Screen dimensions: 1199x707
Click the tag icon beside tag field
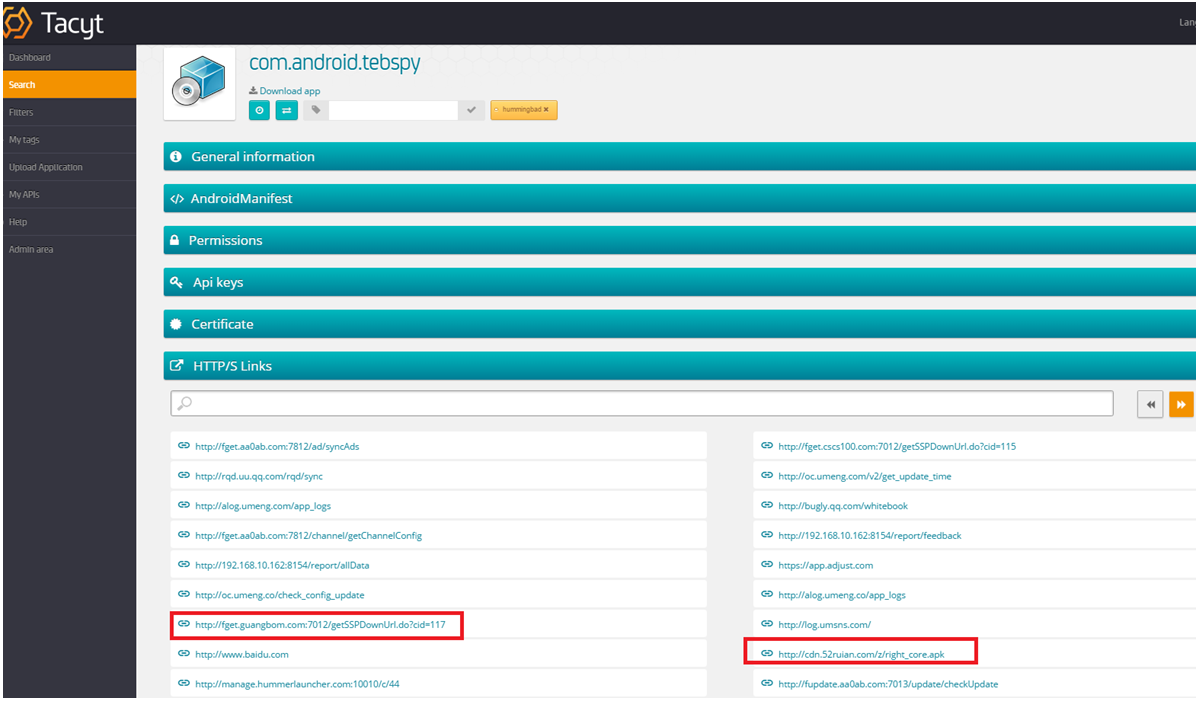click(316, 111)
